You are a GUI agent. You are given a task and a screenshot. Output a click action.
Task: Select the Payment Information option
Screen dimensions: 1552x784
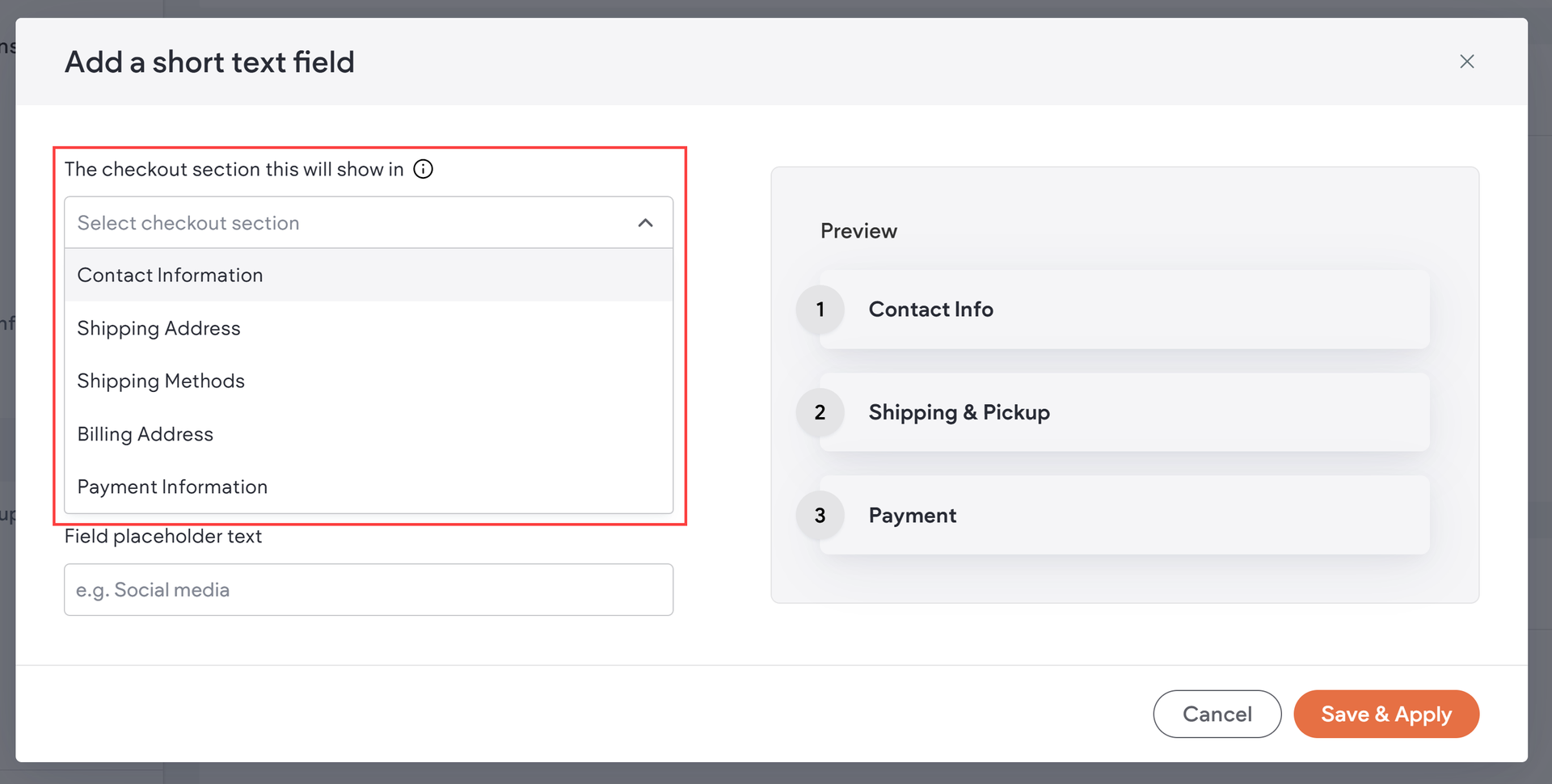click(x=172, y=487)
